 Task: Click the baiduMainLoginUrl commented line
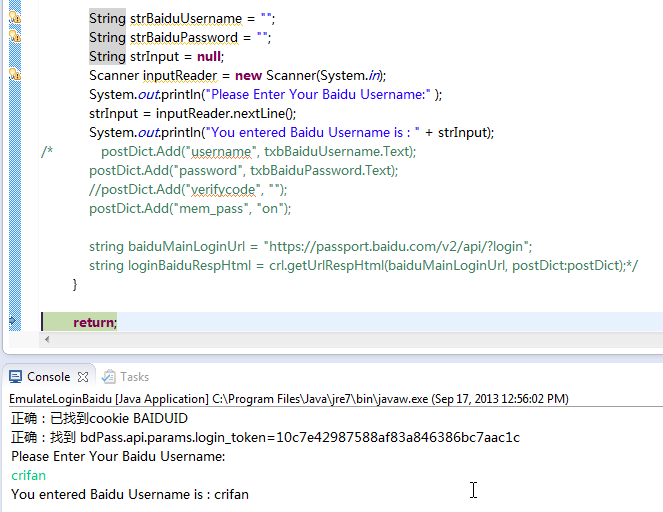[310, 246]
